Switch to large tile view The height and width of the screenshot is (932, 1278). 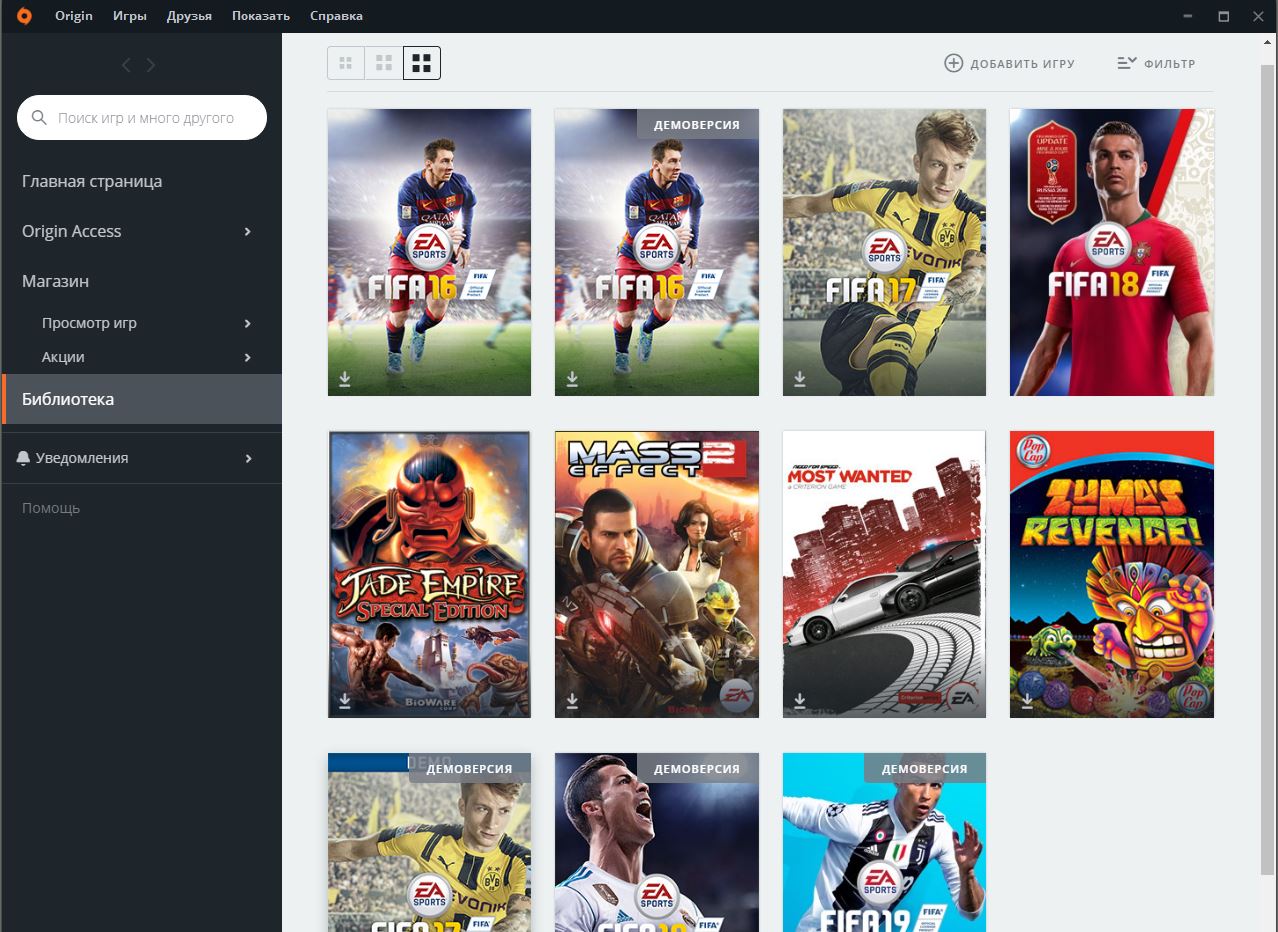tap(422, 63)
